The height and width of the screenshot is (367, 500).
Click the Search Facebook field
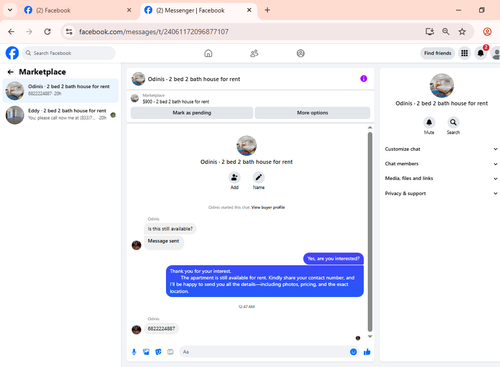point(69,53)
